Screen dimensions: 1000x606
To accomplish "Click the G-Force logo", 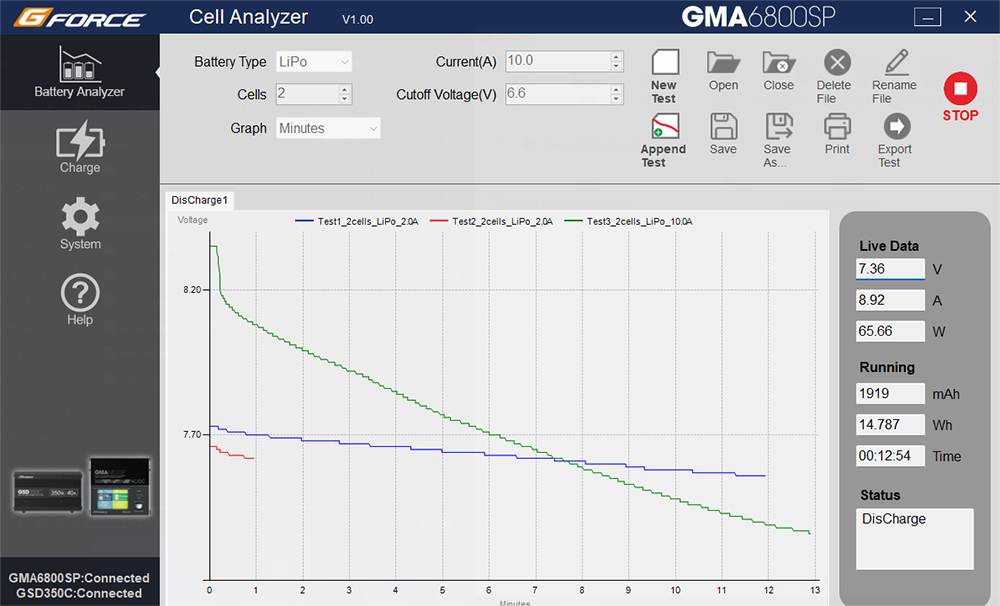I will pyautogui.click(x=80, y=17).
